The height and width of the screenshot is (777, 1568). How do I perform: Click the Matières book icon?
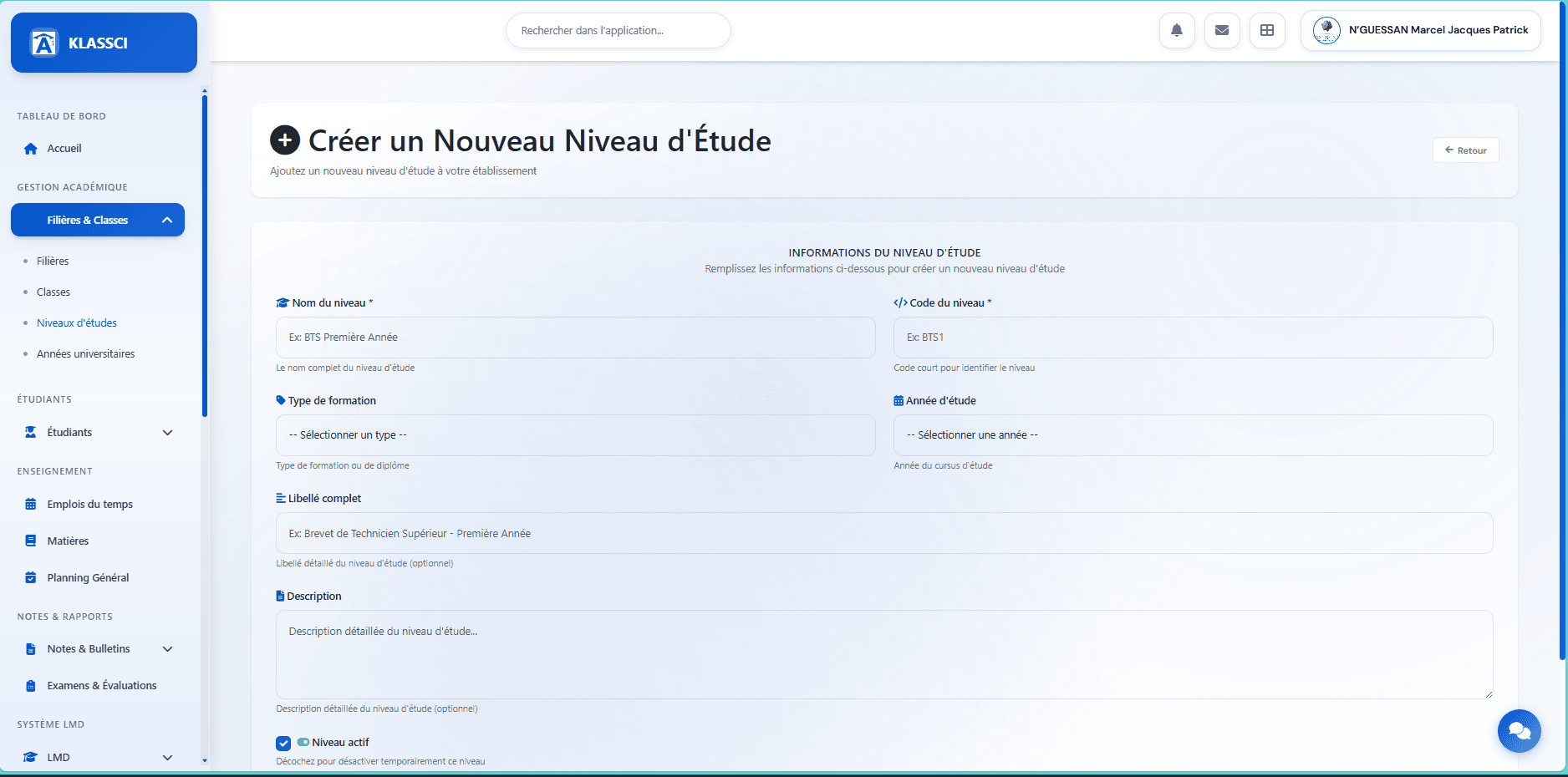tap(30, 541)
